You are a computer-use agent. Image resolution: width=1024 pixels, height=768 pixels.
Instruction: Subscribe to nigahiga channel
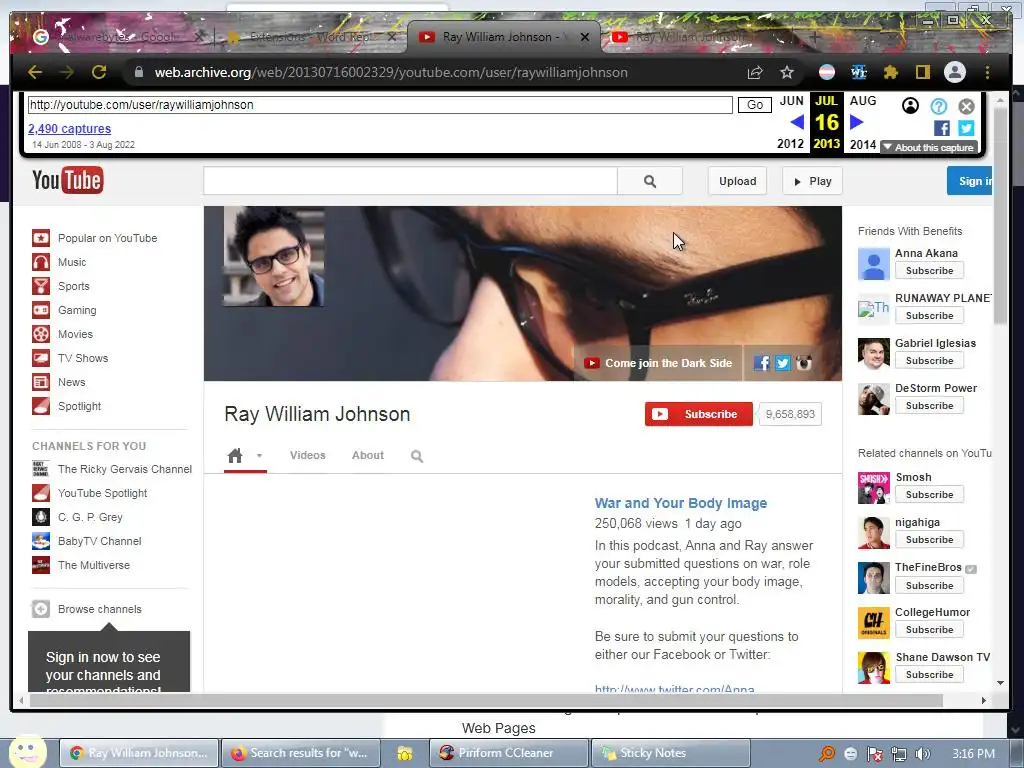point(929,539)
